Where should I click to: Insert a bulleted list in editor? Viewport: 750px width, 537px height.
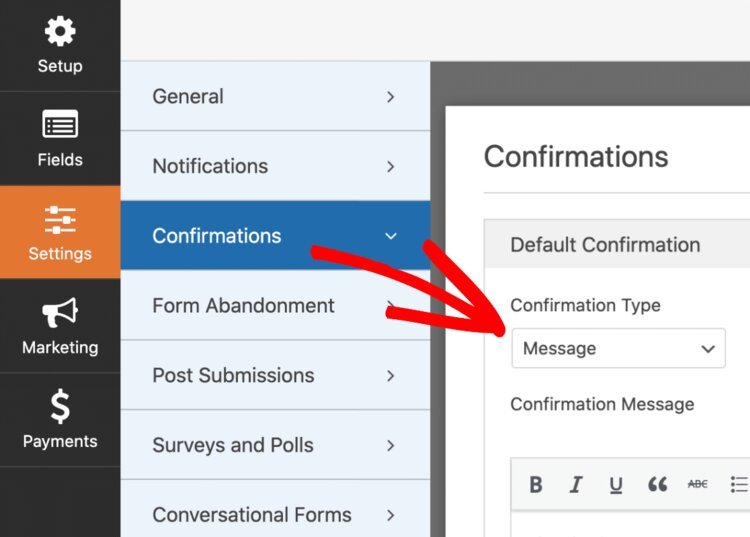pyautogui.click(x=739, y=485)
